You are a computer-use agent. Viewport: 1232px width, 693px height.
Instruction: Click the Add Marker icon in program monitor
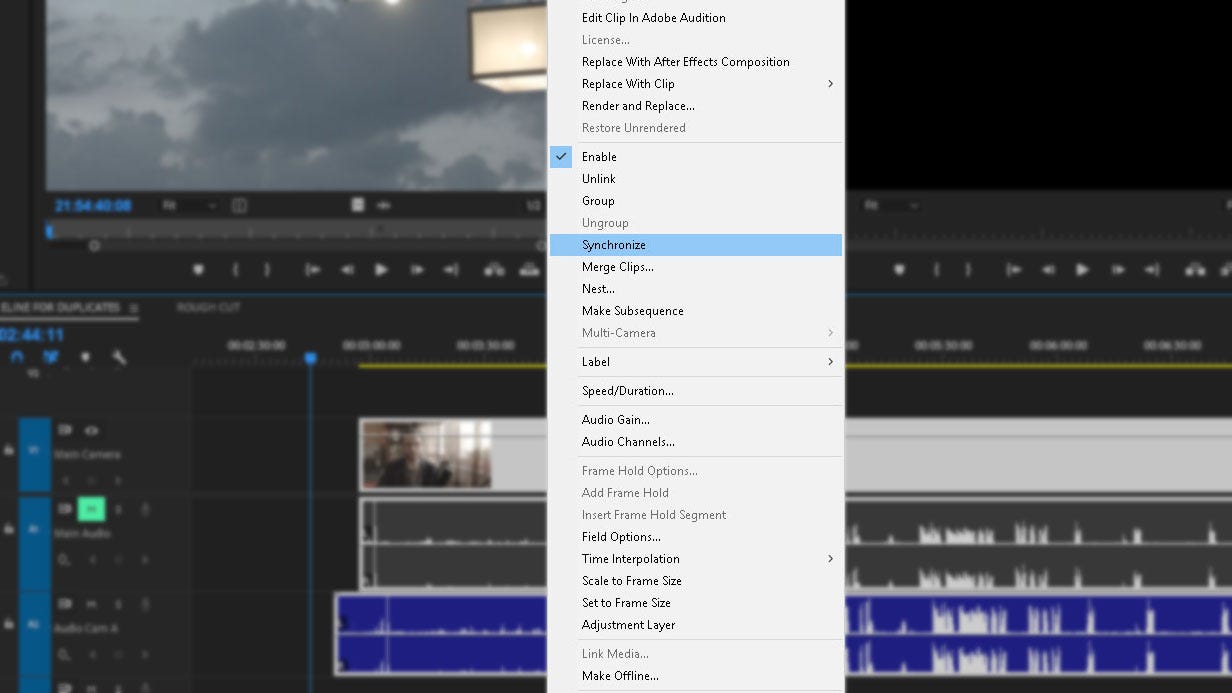click(198, 269)
